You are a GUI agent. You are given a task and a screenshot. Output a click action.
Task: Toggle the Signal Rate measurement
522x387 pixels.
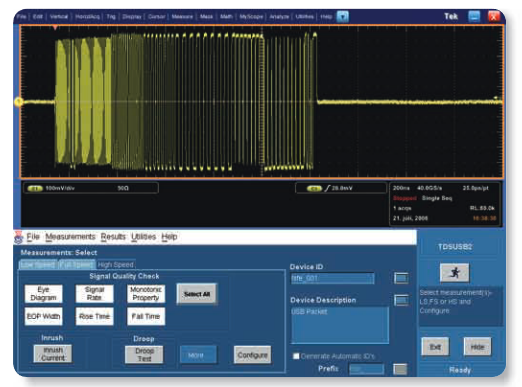(94, 294)
